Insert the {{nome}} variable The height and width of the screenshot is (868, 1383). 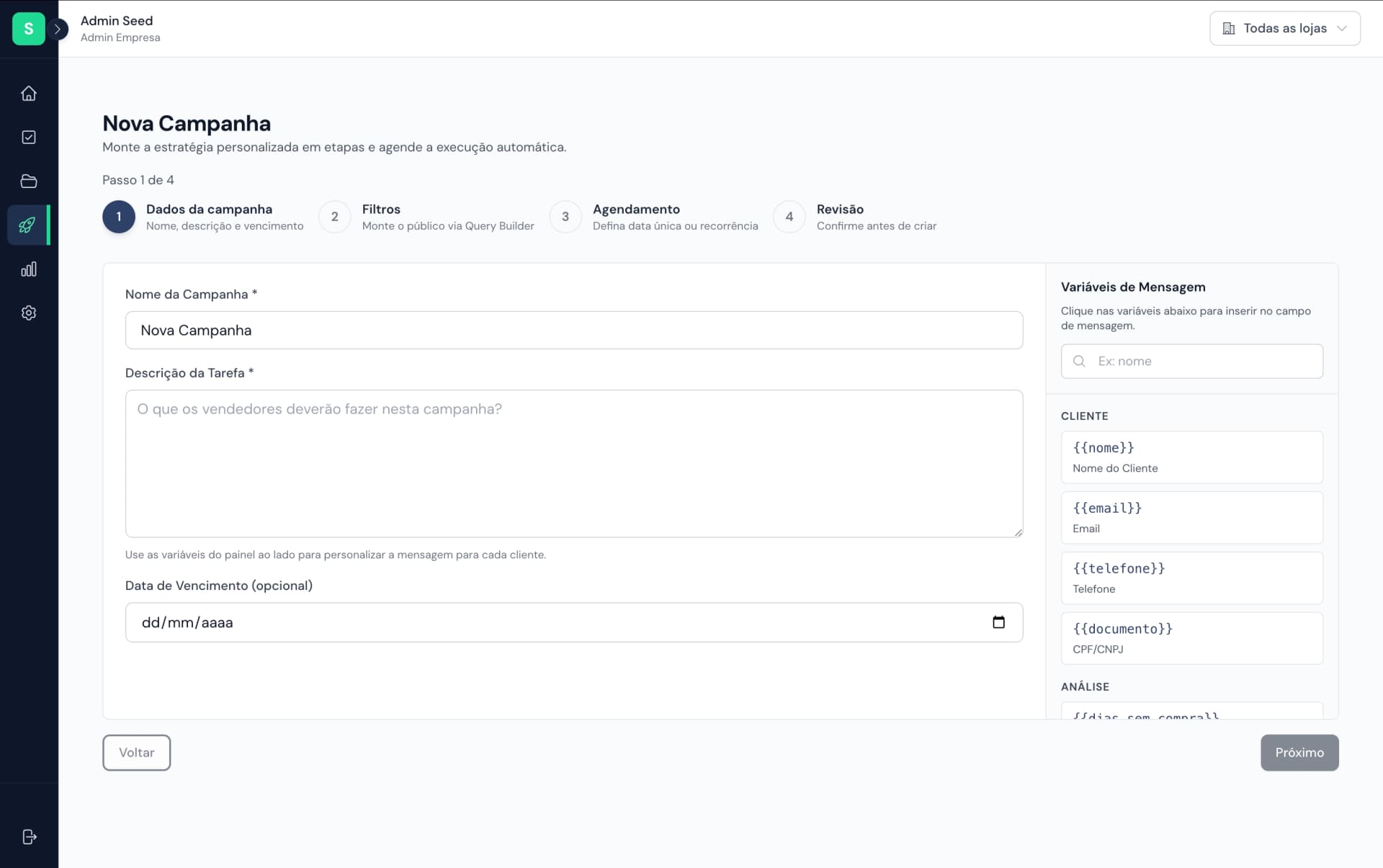point(1191,457)
